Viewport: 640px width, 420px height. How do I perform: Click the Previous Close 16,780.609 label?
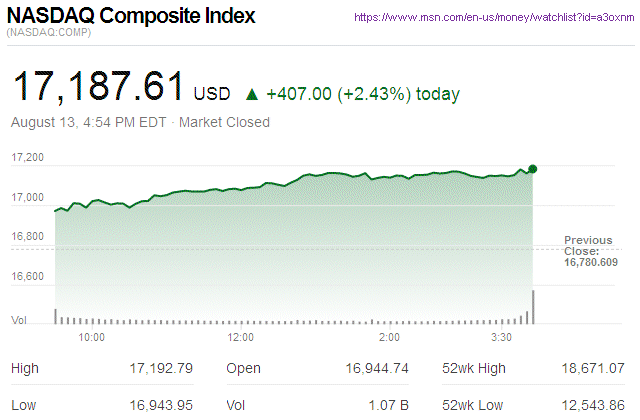click(588, 250)
